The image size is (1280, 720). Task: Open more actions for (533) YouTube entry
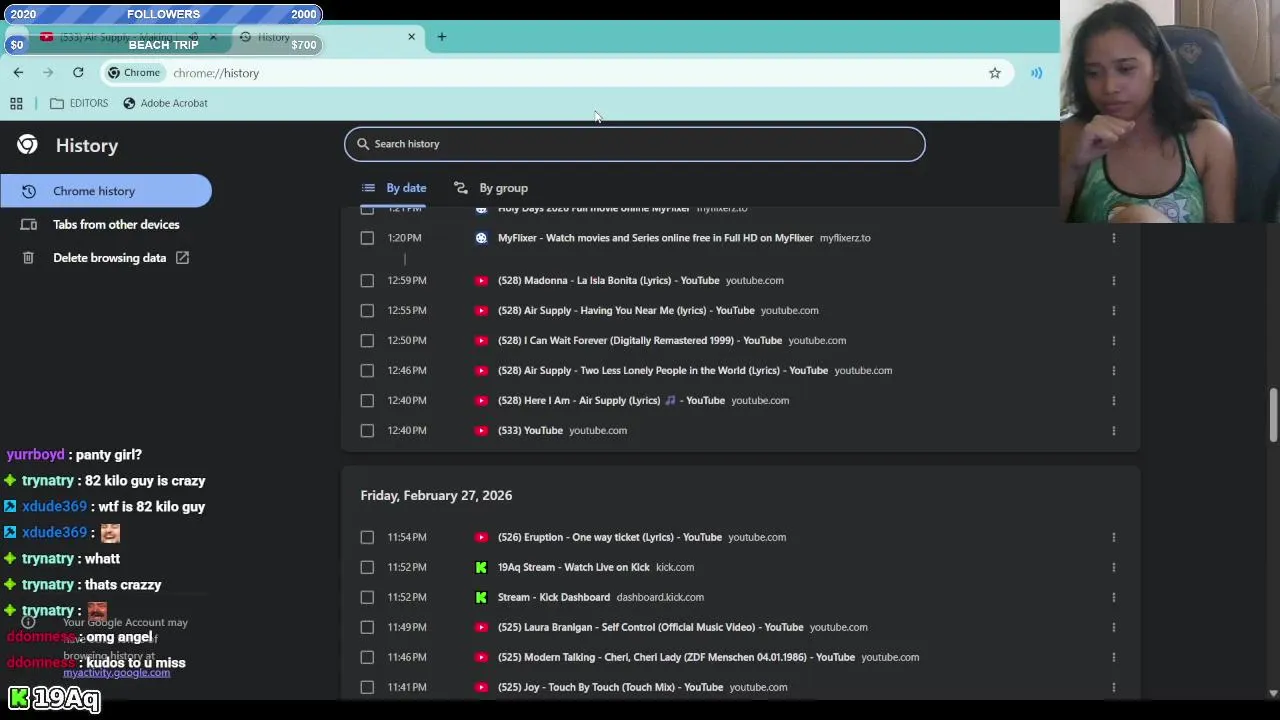1113,431
